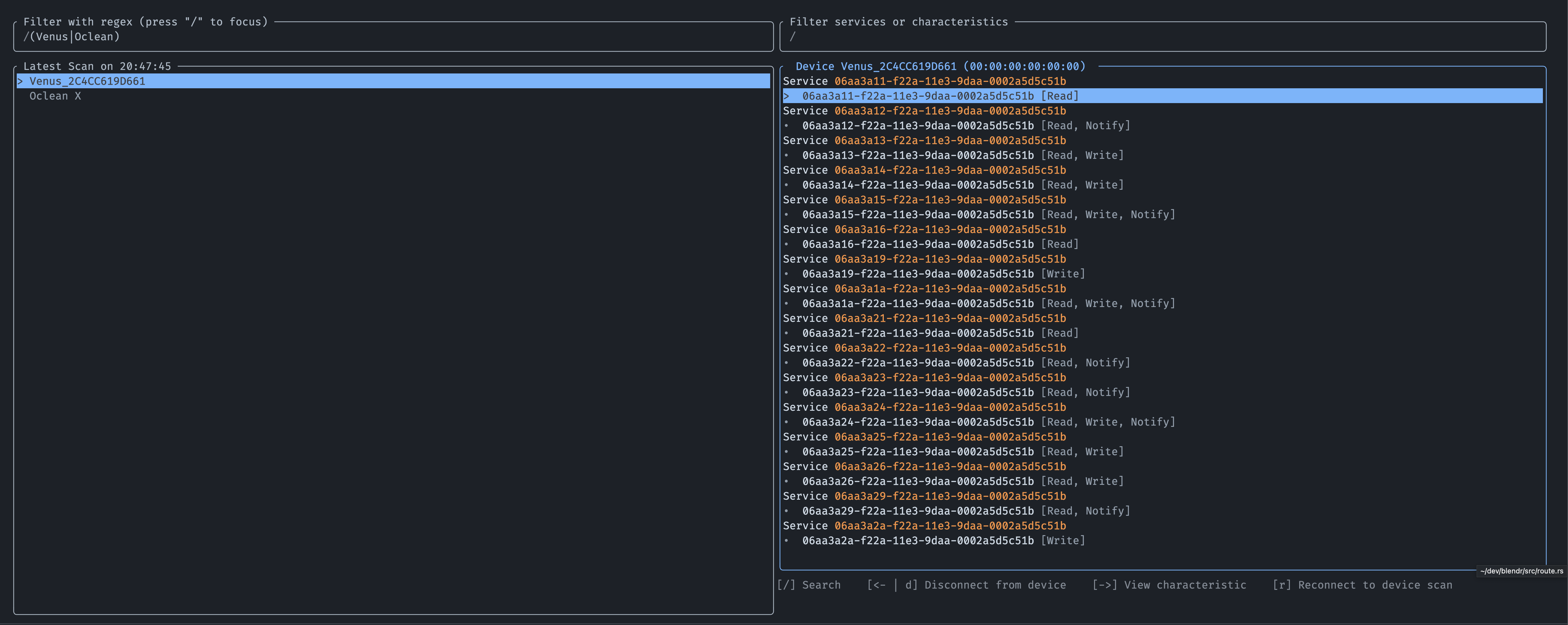The height and width of the screenshot is (625, 1568).
Task: Click the Device Venus_2C4CC619D661 panel title
Action: coord(940,66)
